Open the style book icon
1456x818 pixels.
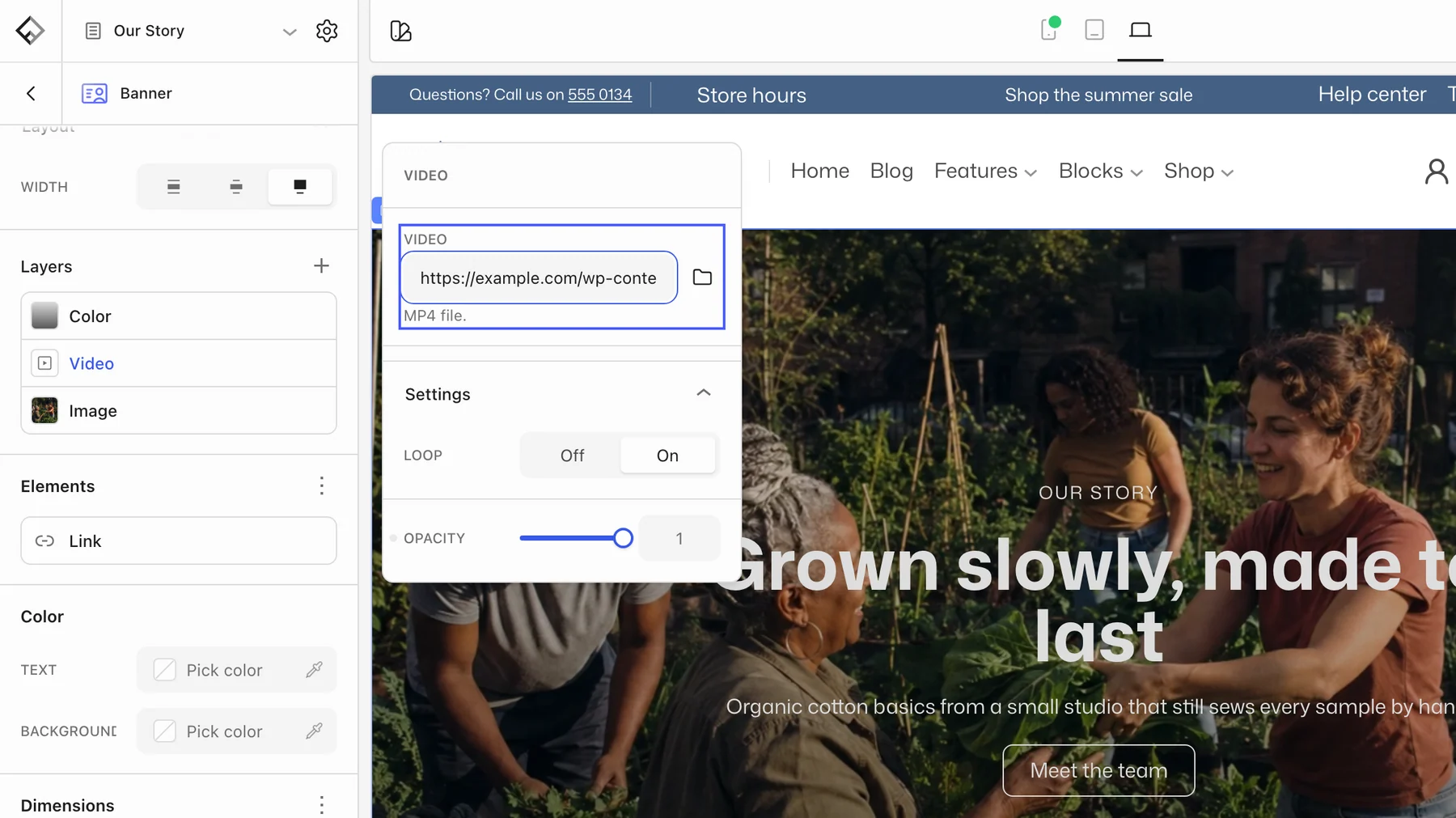click(x=400, y=31)
